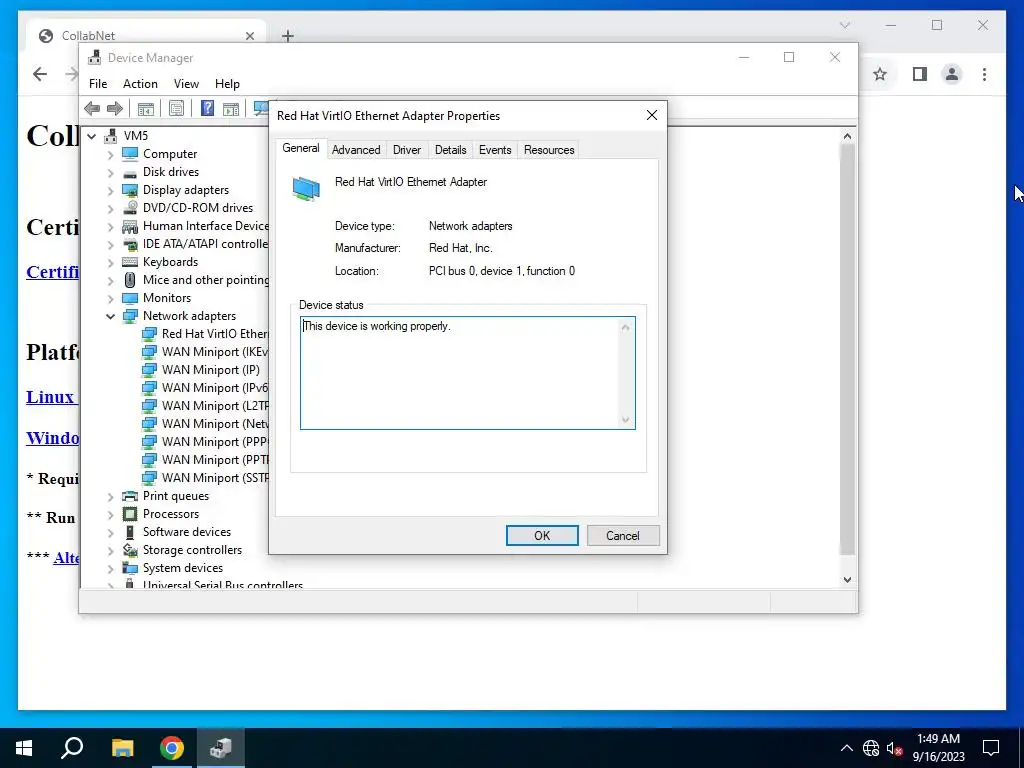
Task: Open taskbar Search magnifier
Action: (x=72, y=748)
